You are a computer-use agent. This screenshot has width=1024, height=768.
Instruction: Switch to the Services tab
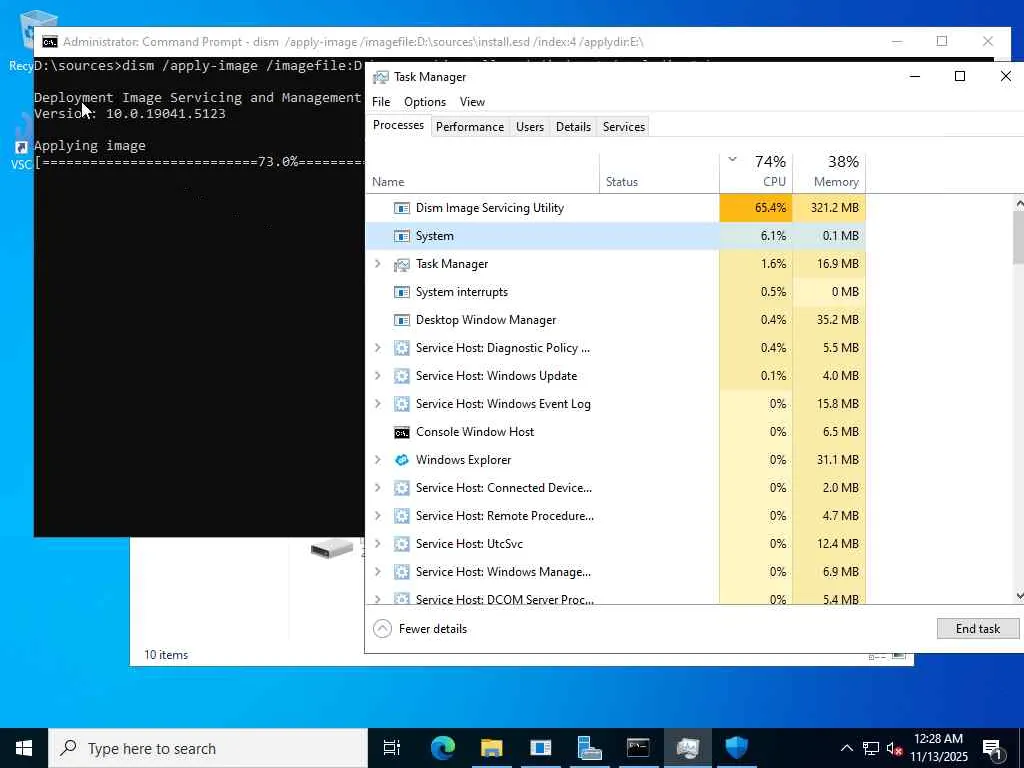point(624,127)
